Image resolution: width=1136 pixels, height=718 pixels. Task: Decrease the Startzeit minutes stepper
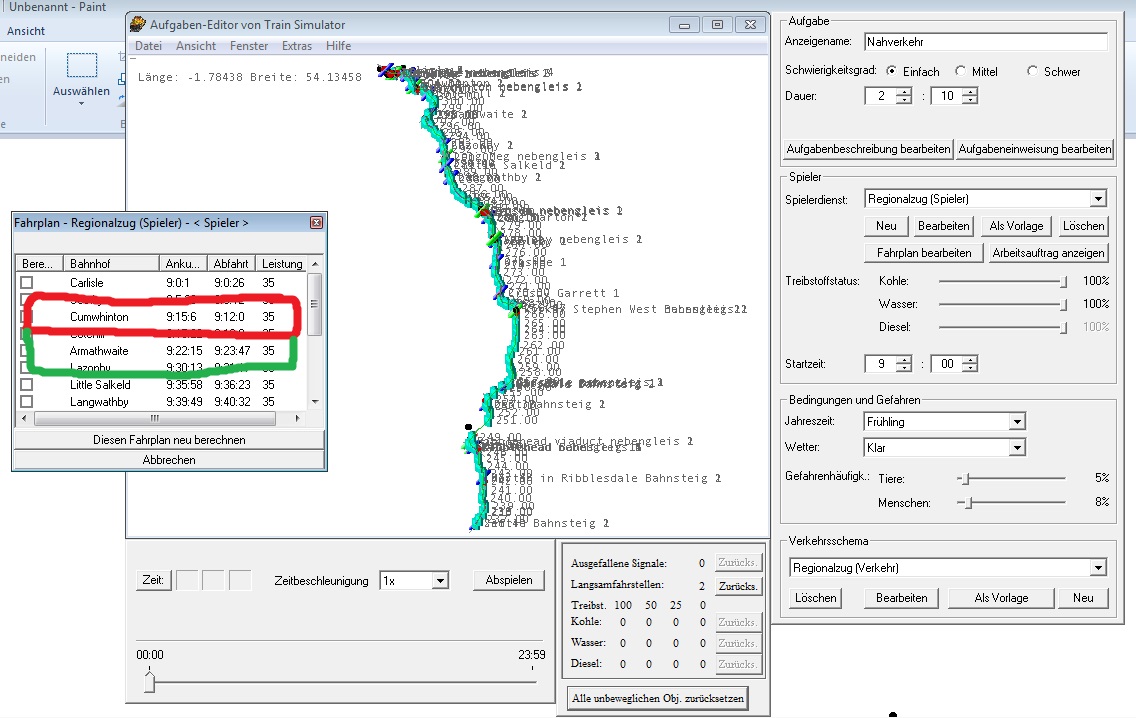pos(969,368)
